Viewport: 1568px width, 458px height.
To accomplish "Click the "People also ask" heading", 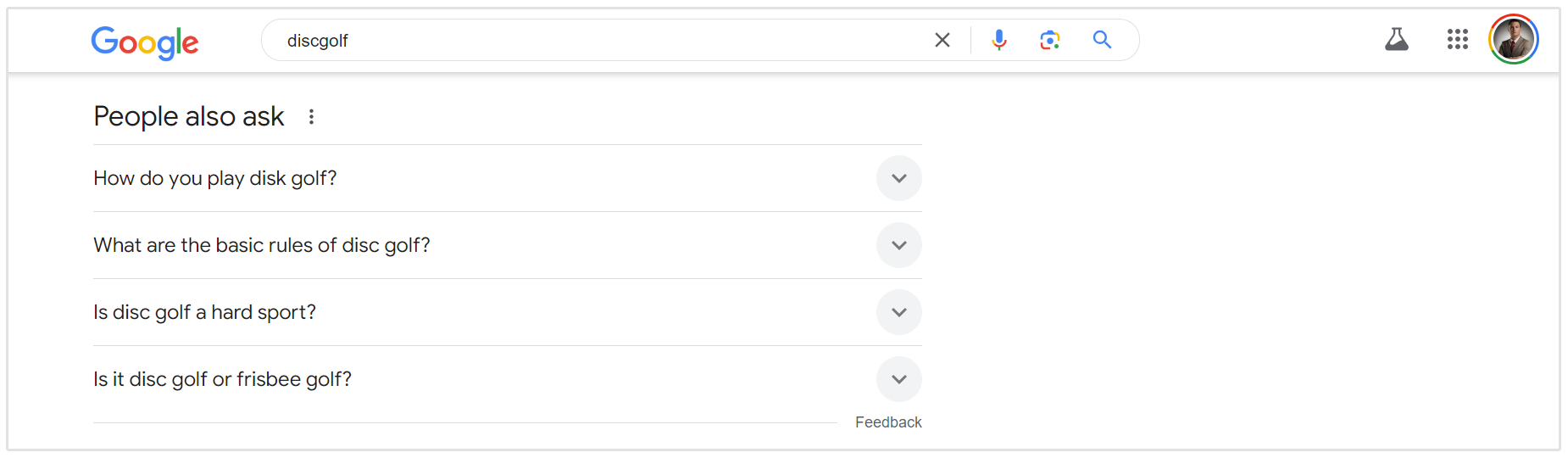I will tap(189, 116).
